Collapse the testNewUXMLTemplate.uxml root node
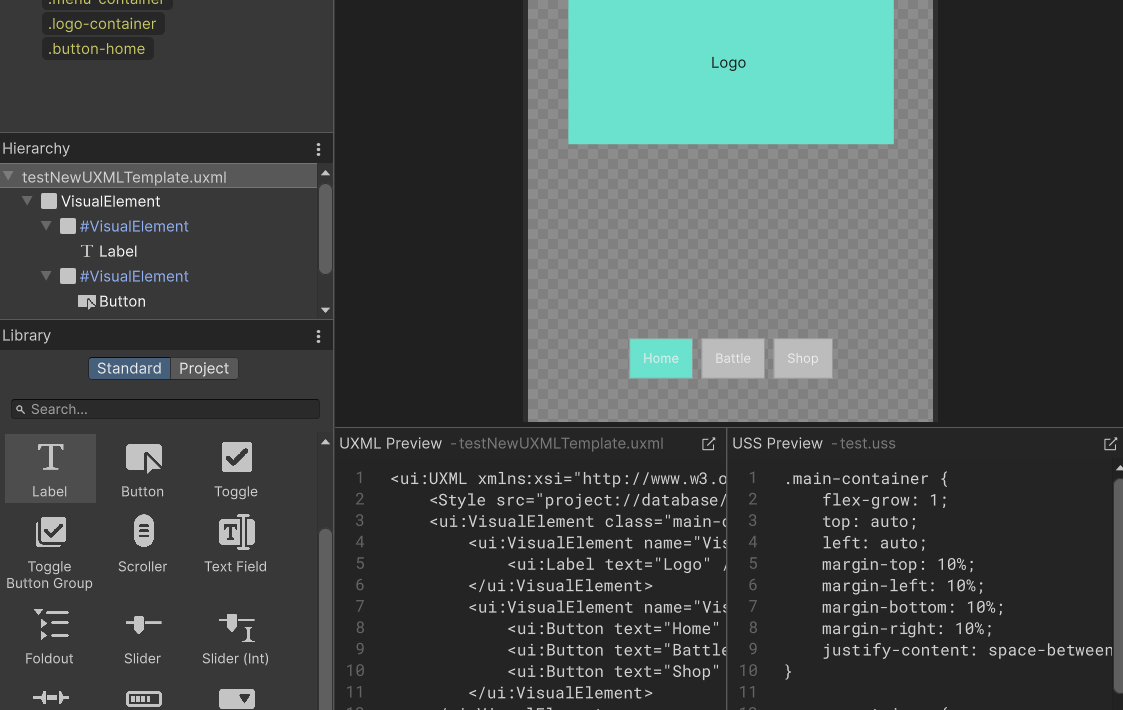The image size is (1123, 710). point(10,177)
